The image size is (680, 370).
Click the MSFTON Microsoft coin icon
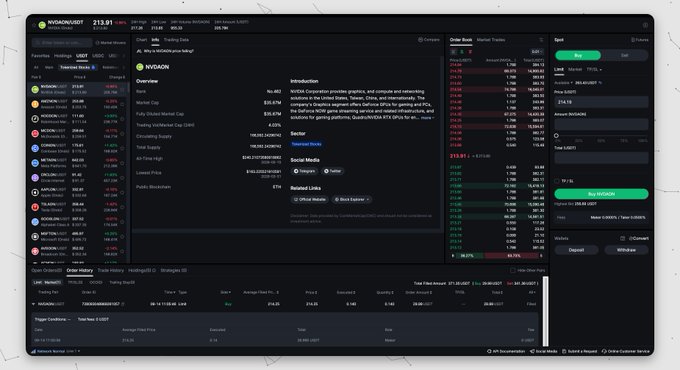35,236
